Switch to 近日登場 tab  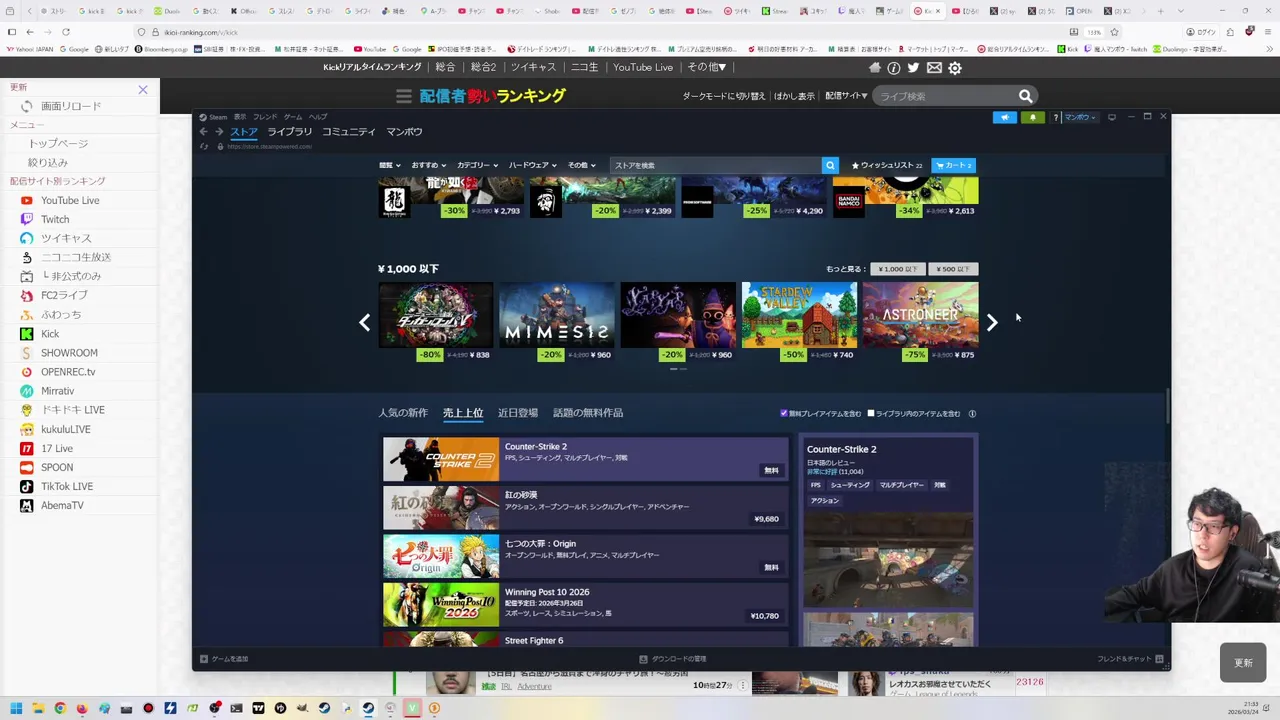click(518, 413)
